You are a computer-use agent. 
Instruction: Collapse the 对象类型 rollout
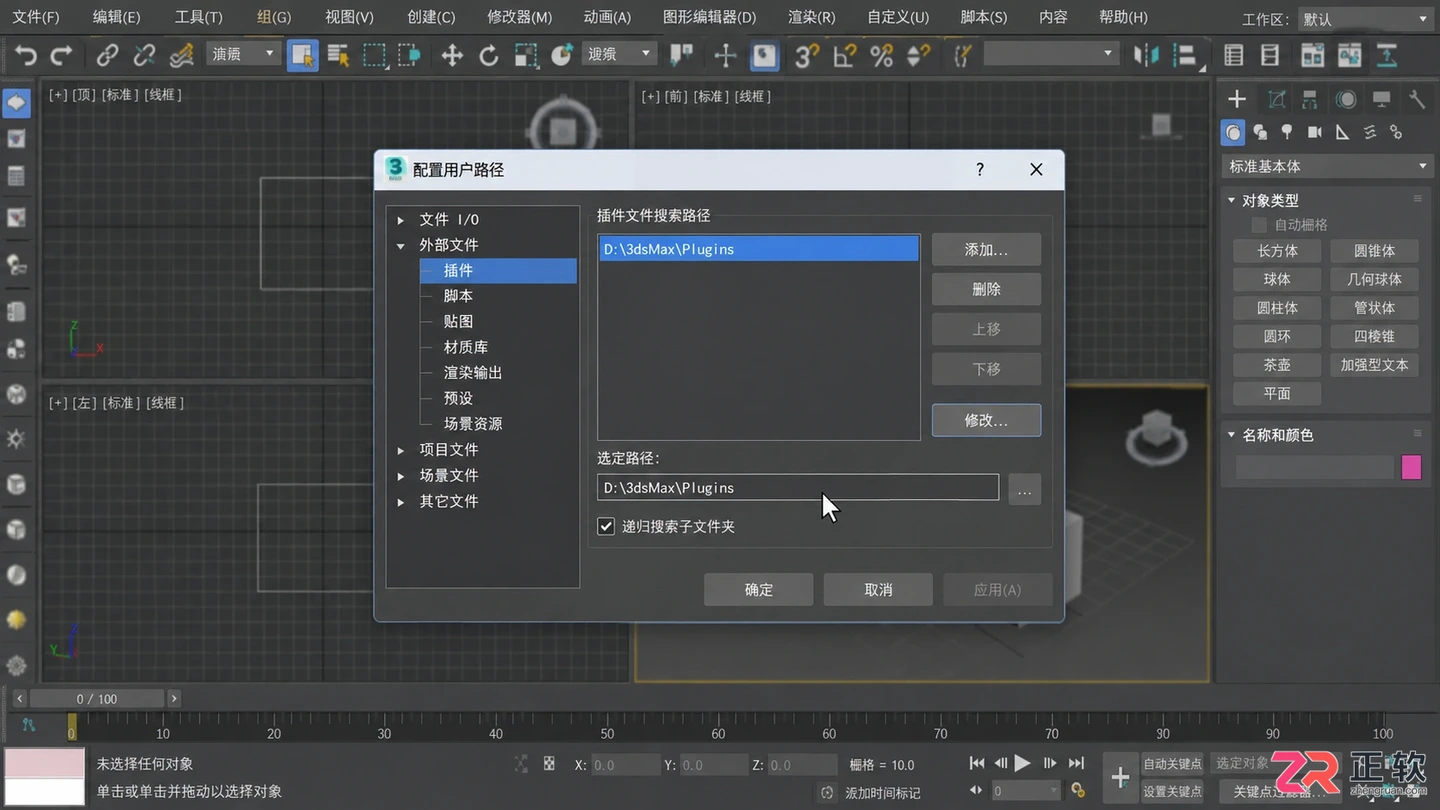pos(1232,200)
